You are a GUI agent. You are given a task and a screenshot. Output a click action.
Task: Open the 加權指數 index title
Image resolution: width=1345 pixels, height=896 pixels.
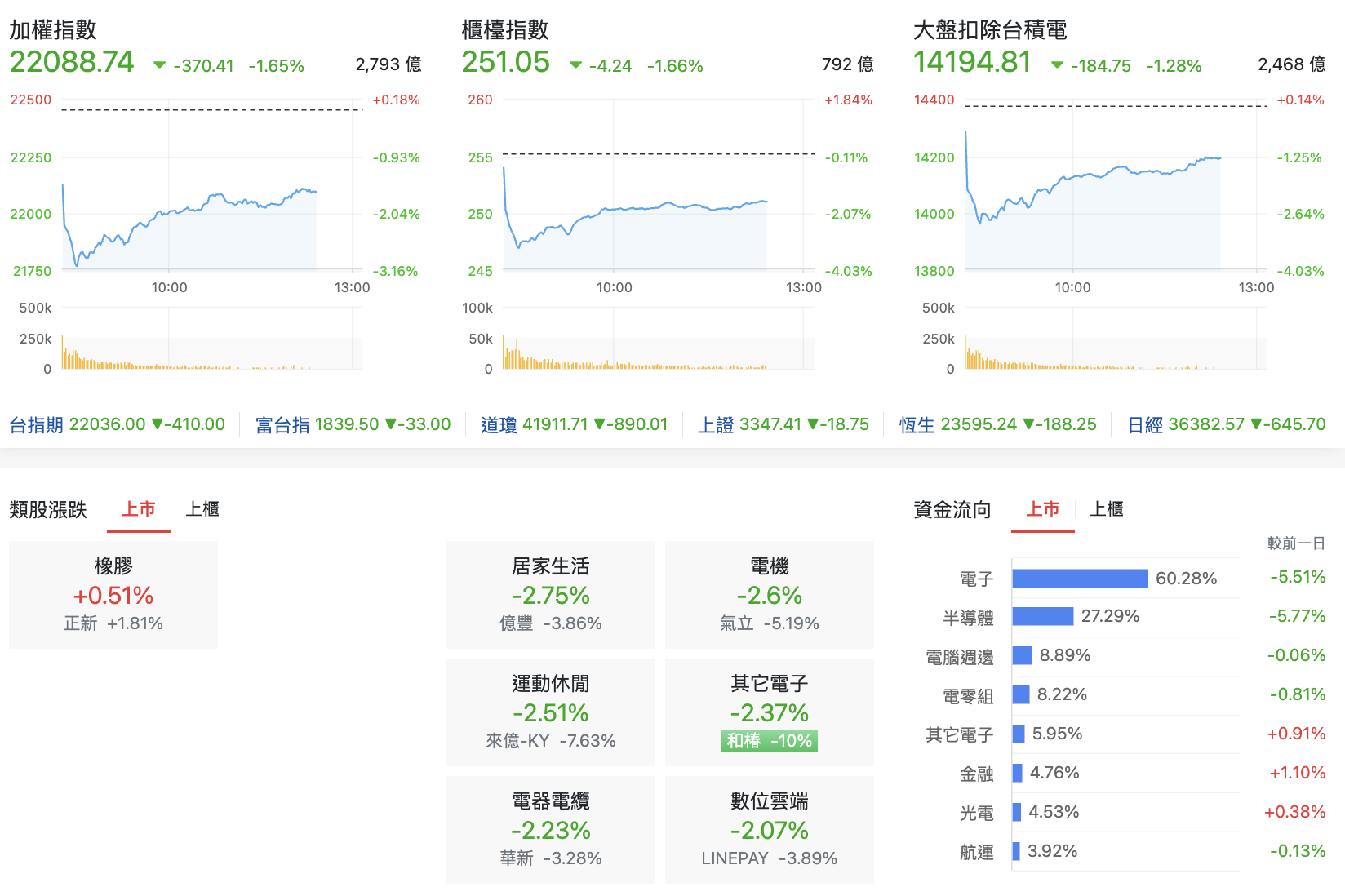point(53,30)
